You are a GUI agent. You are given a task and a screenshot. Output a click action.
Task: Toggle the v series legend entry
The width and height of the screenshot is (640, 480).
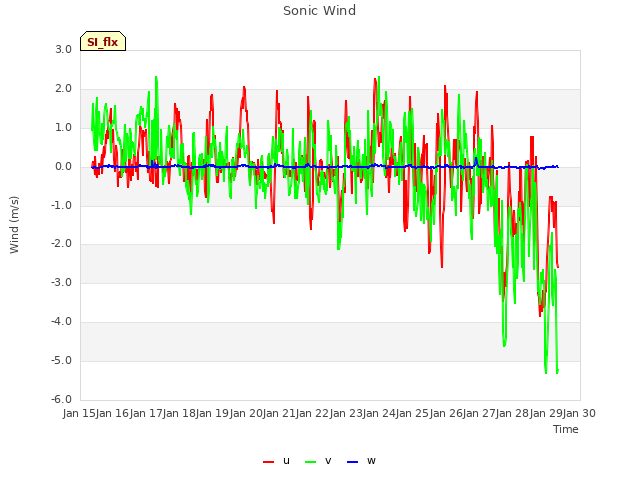pyautogui.click(x=318, y=461)
